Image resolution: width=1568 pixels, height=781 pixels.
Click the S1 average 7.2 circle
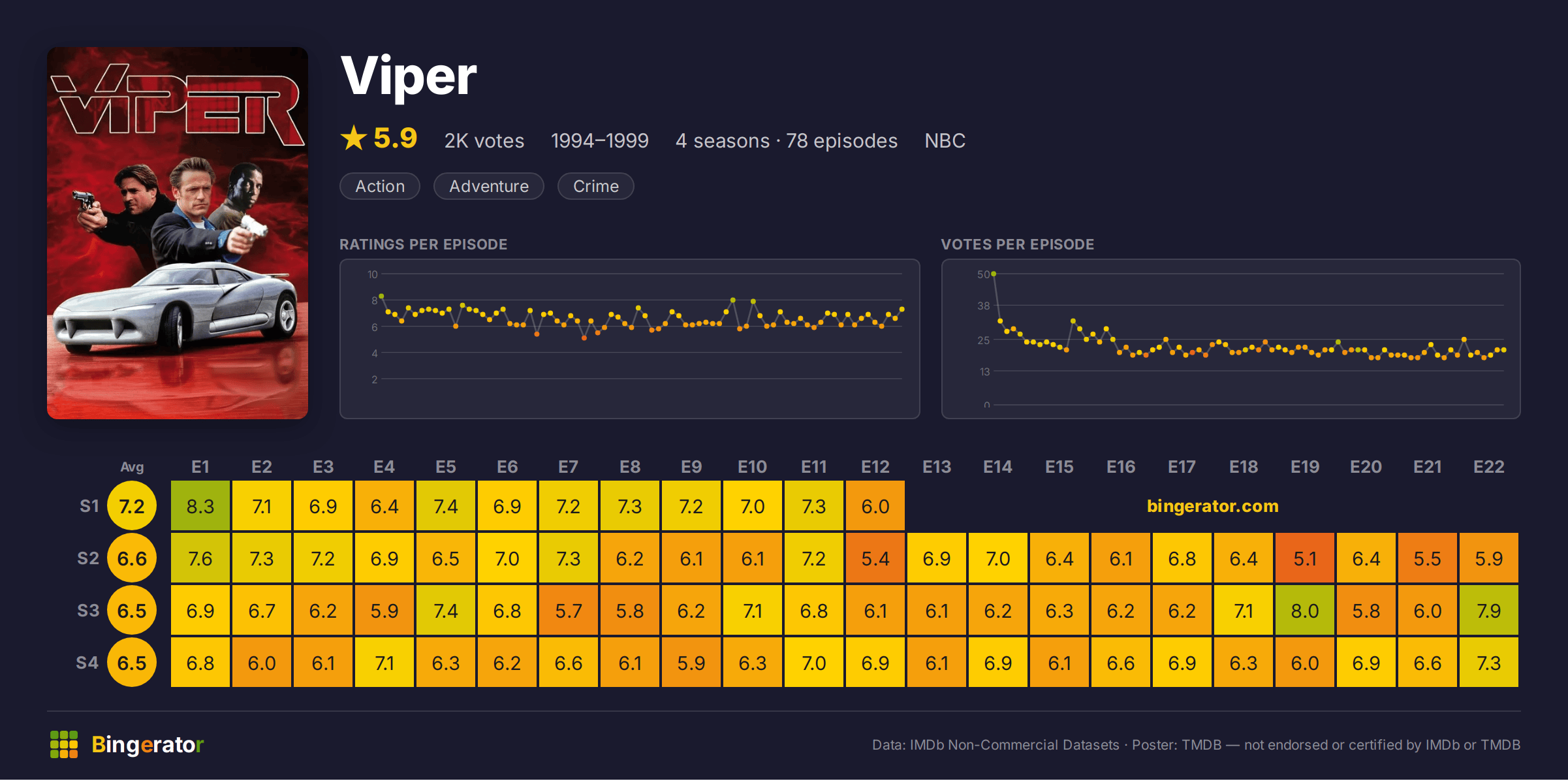click(132, 506)
